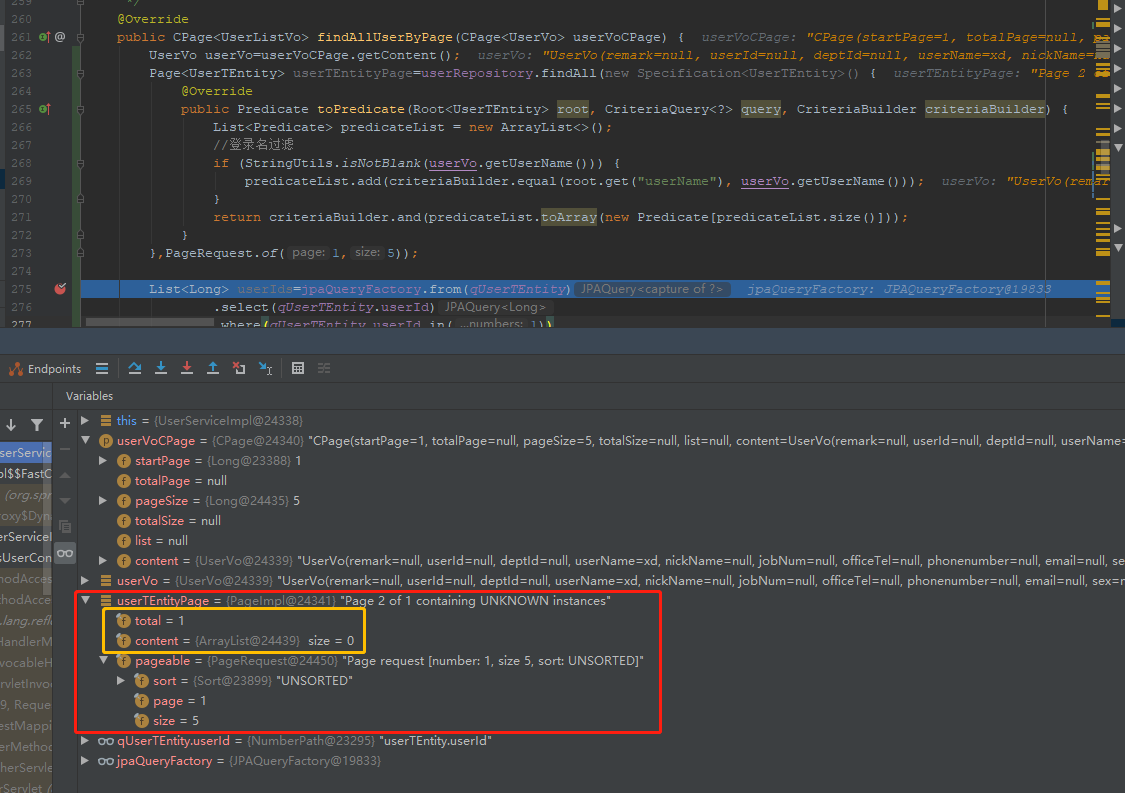1125x793 pixels.
Task: Select the 'ol$$FastC' stack frame
Action: 26,474
